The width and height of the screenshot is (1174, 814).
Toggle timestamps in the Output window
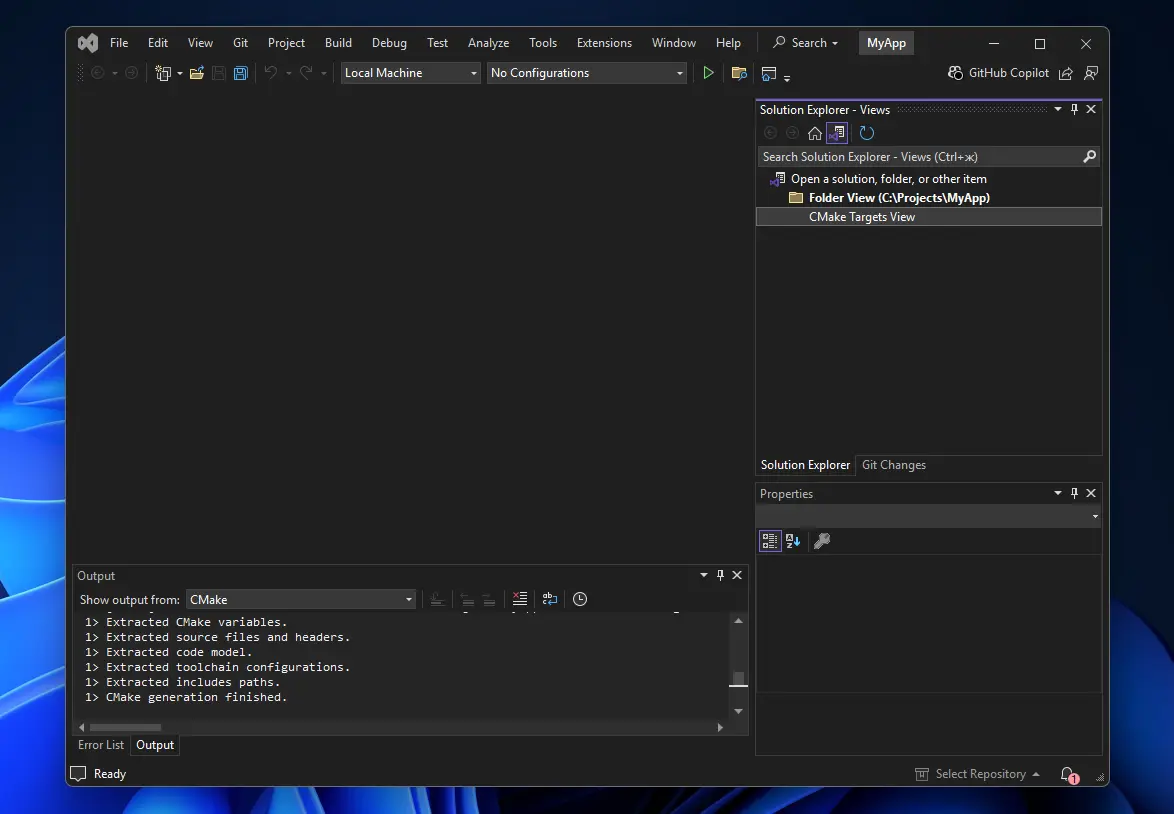580,599
